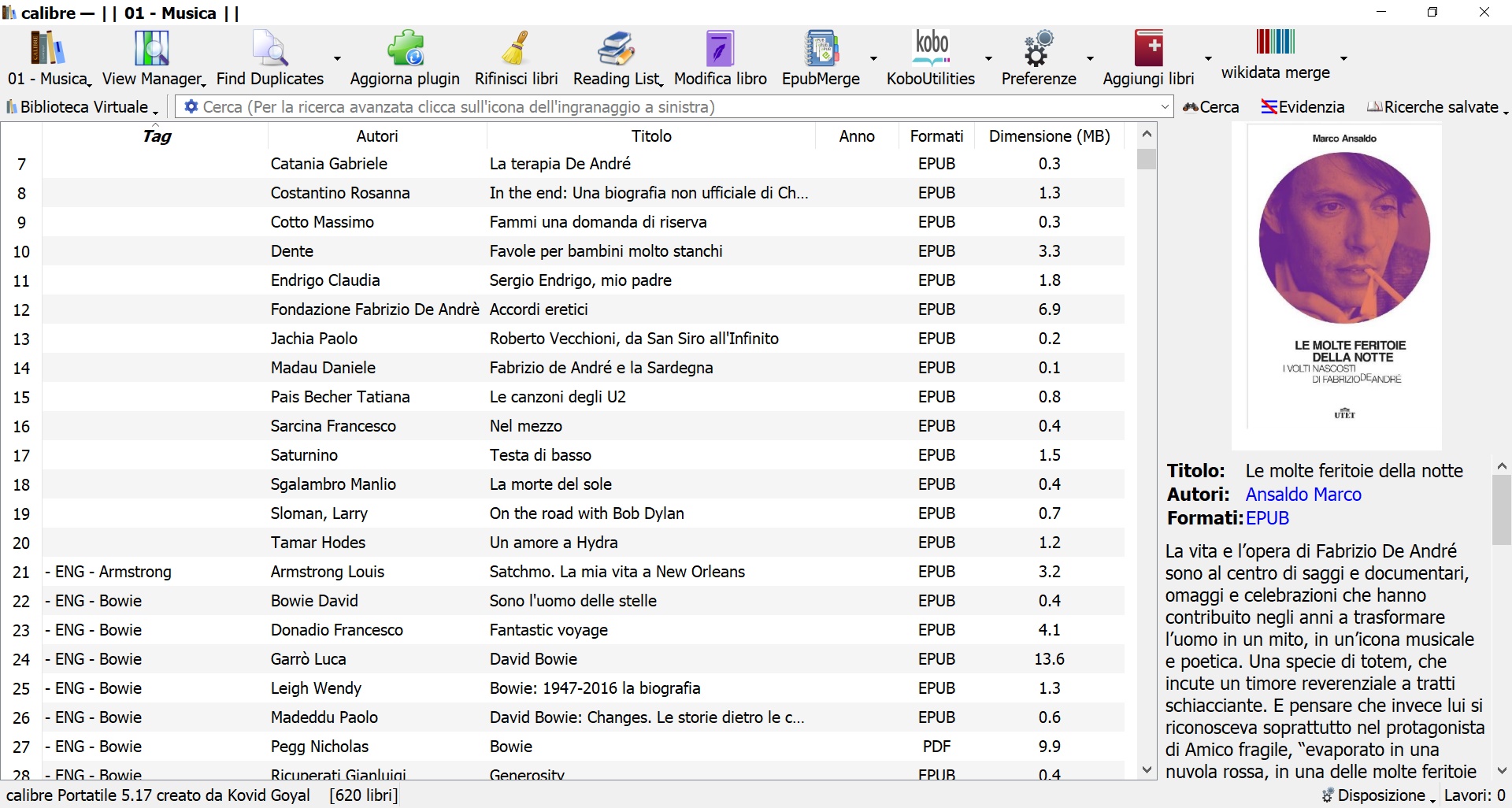
Task: Click the PDF format cell for Bowie
Action: [936, 747]
